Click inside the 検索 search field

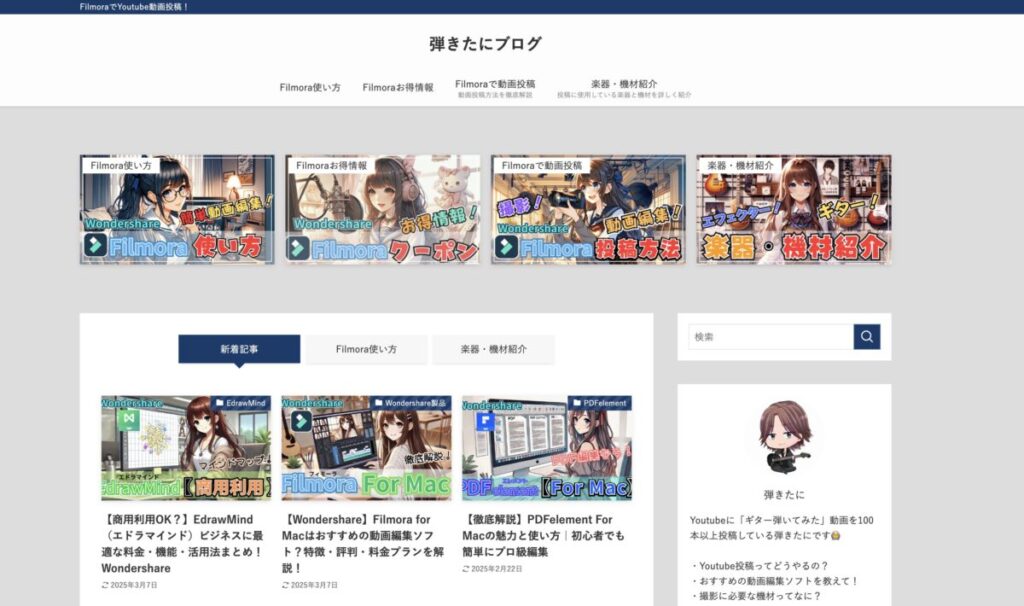[x=771, y=337]
